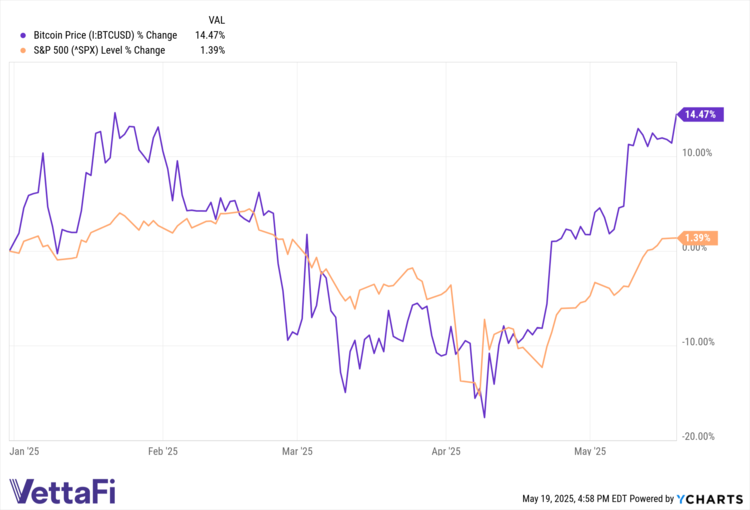Select the Feb '25 x-axis marker
The width and height of the screenshot is (750, 510).
click(162, 451)
